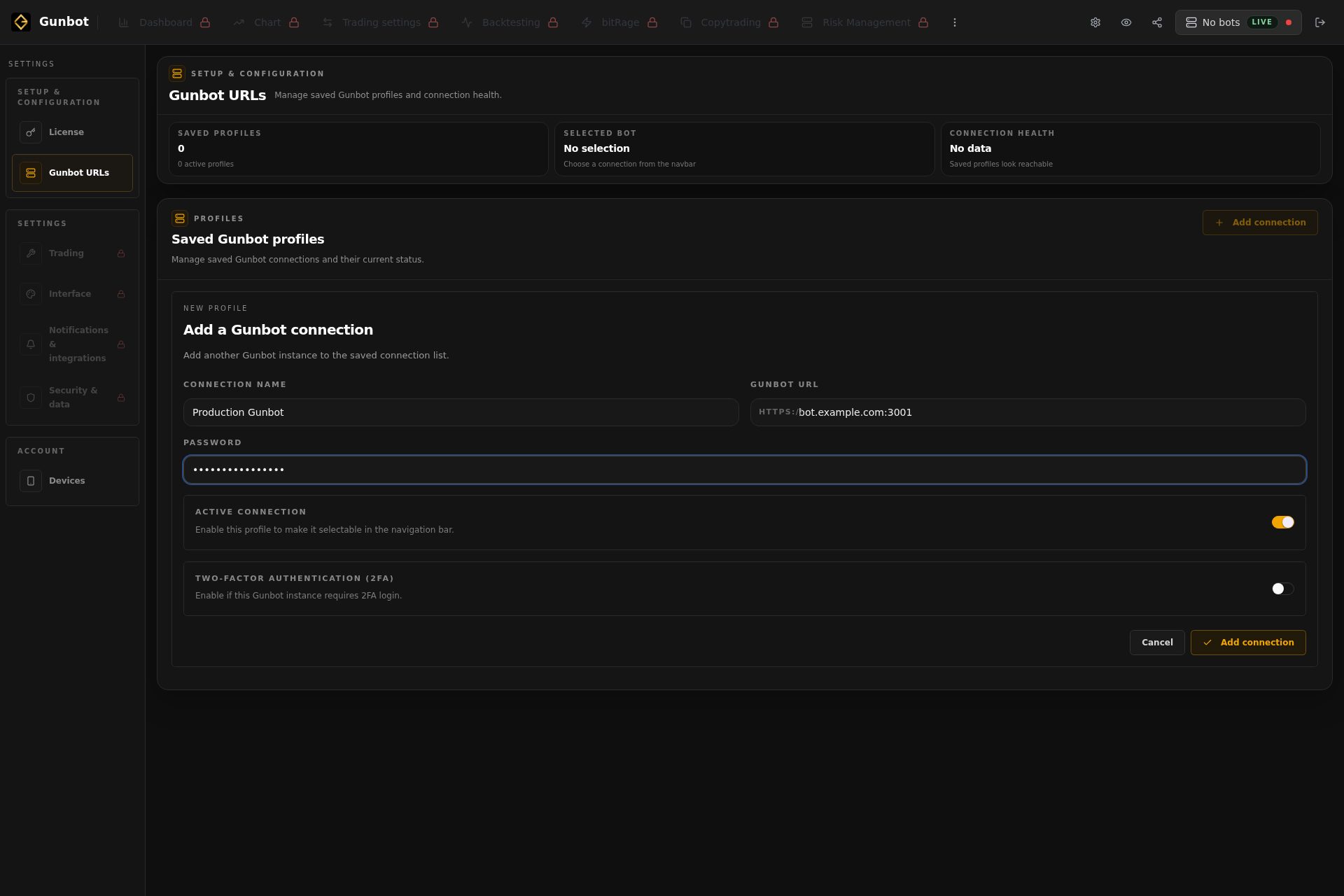Open Security & data in sidebar
This screenshot has height=896, width=1344.
coord(72,398)
